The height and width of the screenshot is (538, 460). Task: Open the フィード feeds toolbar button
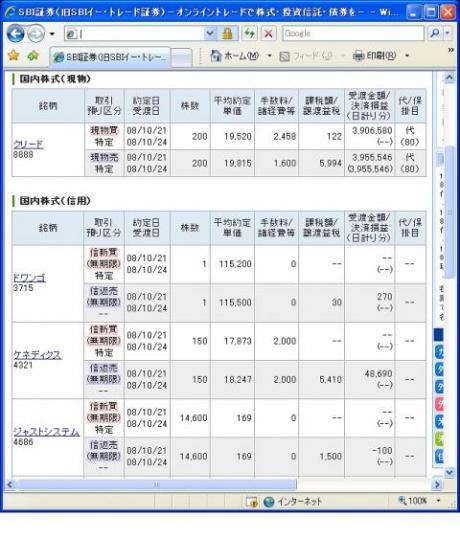tap(306, 56)
